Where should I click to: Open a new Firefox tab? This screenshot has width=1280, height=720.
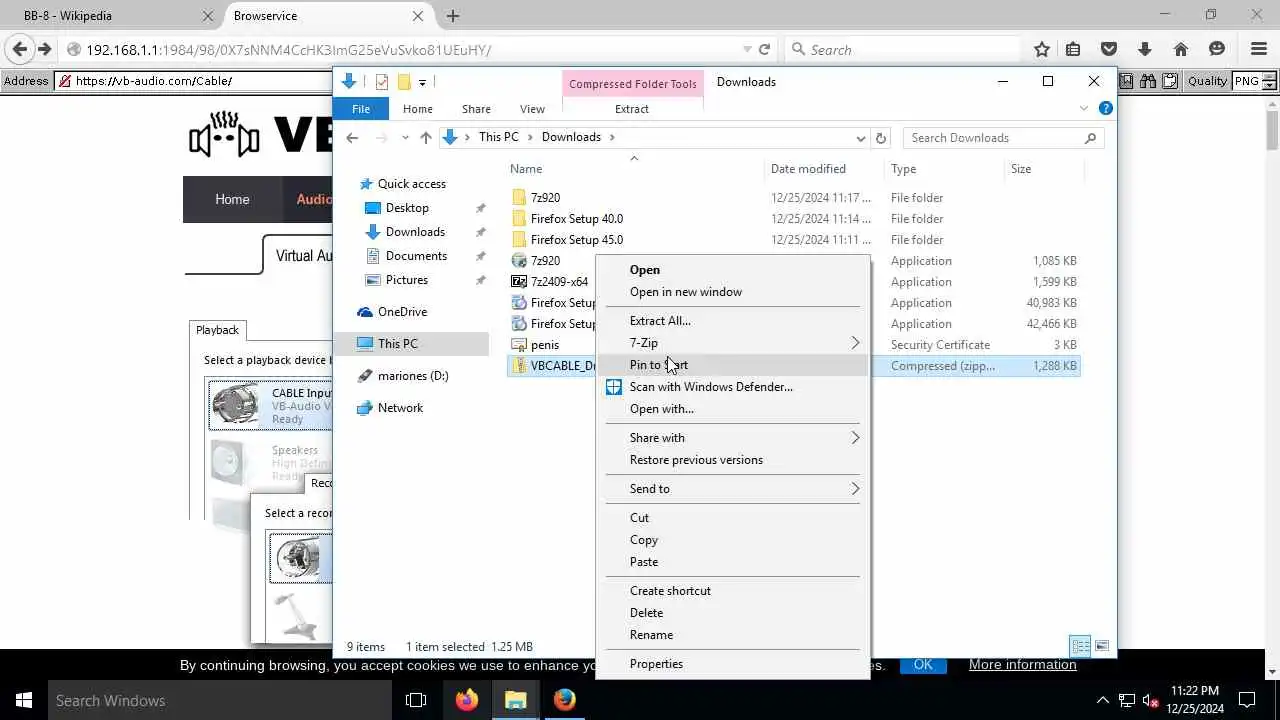[x=453, y=16]
